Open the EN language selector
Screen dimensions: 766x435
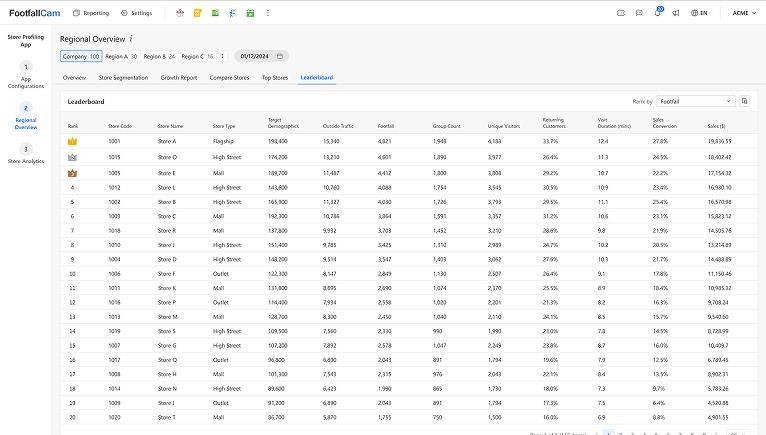699,13
